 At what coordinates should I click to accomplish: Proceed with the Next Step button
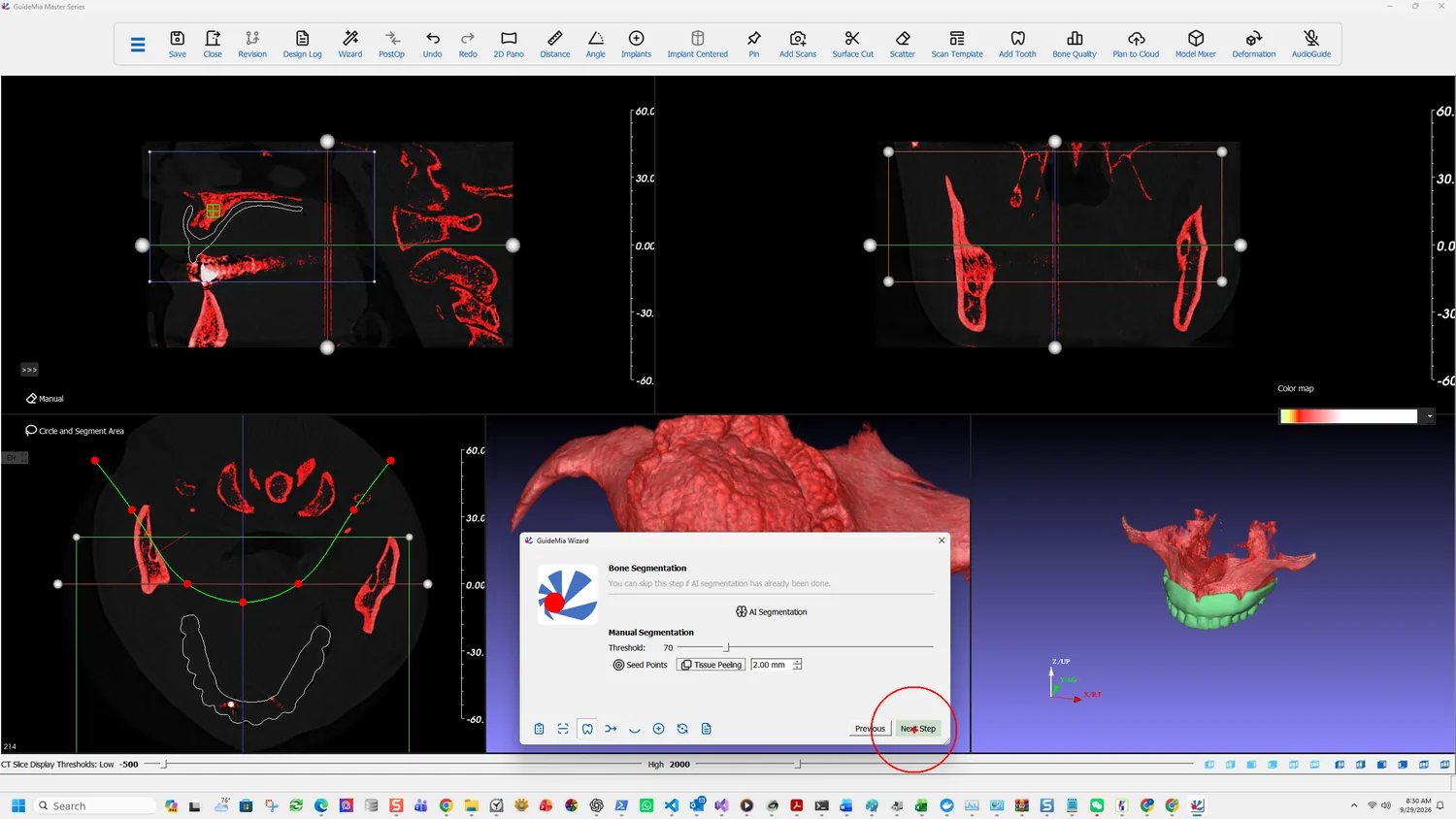coord(918,729)
